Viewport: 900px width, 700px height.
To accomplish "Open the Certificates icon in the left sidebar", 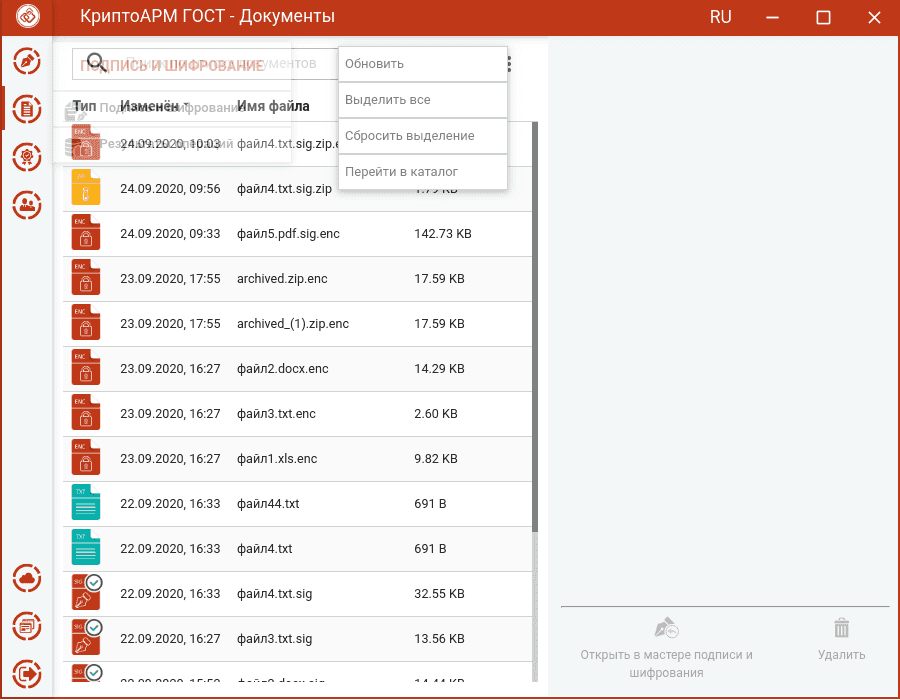I will point(27,157).
